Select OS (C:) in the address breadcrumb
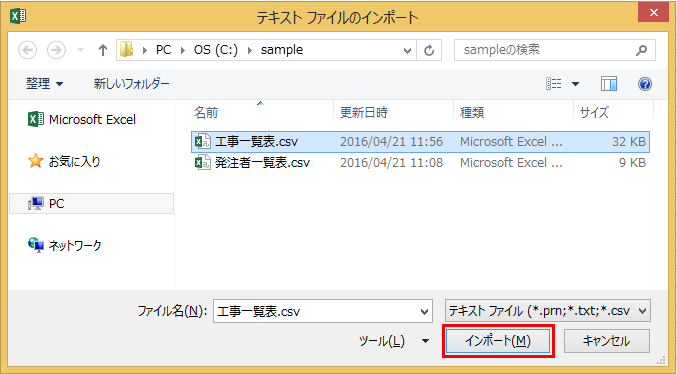The width and height of the screenshot is (677, 374). pos(215,50)
